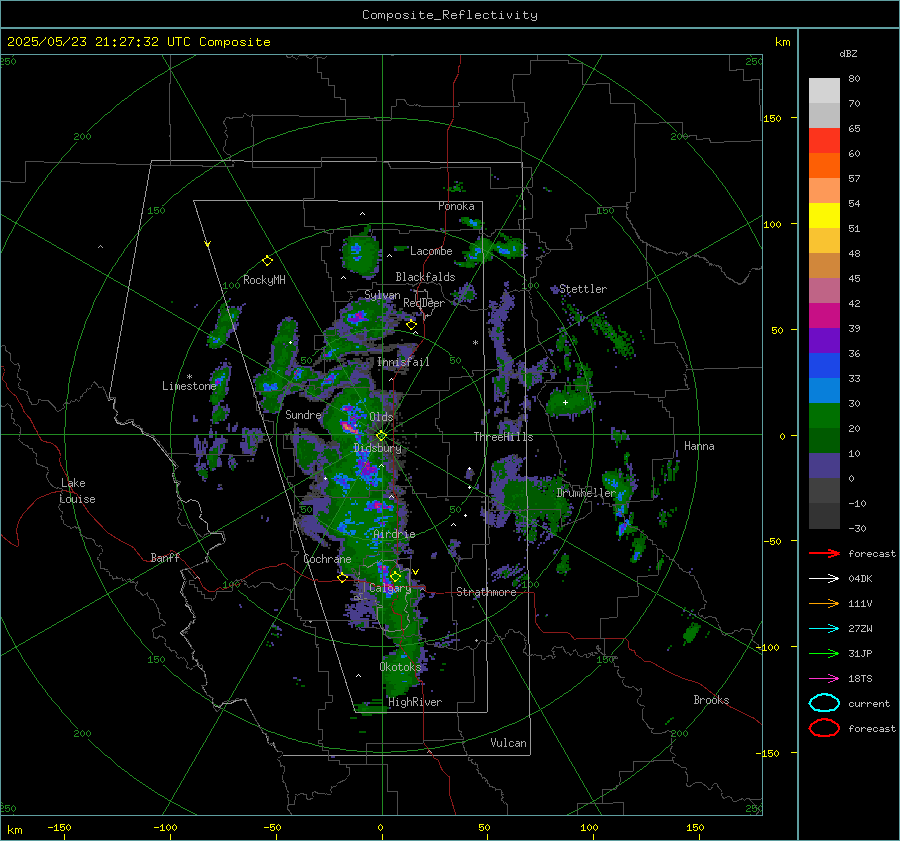Pick the purple 36-39 dBZ swatch
900x841 pixels.
coord(824,340)
